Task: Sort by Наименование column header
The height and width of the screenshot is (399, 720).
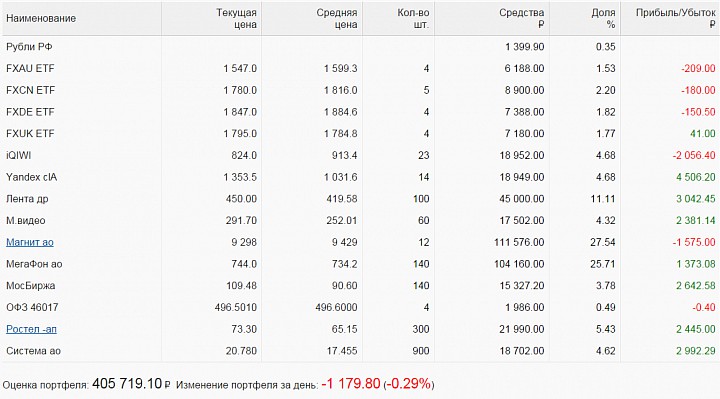Action: pyautogui.click(x=41, y=18)
